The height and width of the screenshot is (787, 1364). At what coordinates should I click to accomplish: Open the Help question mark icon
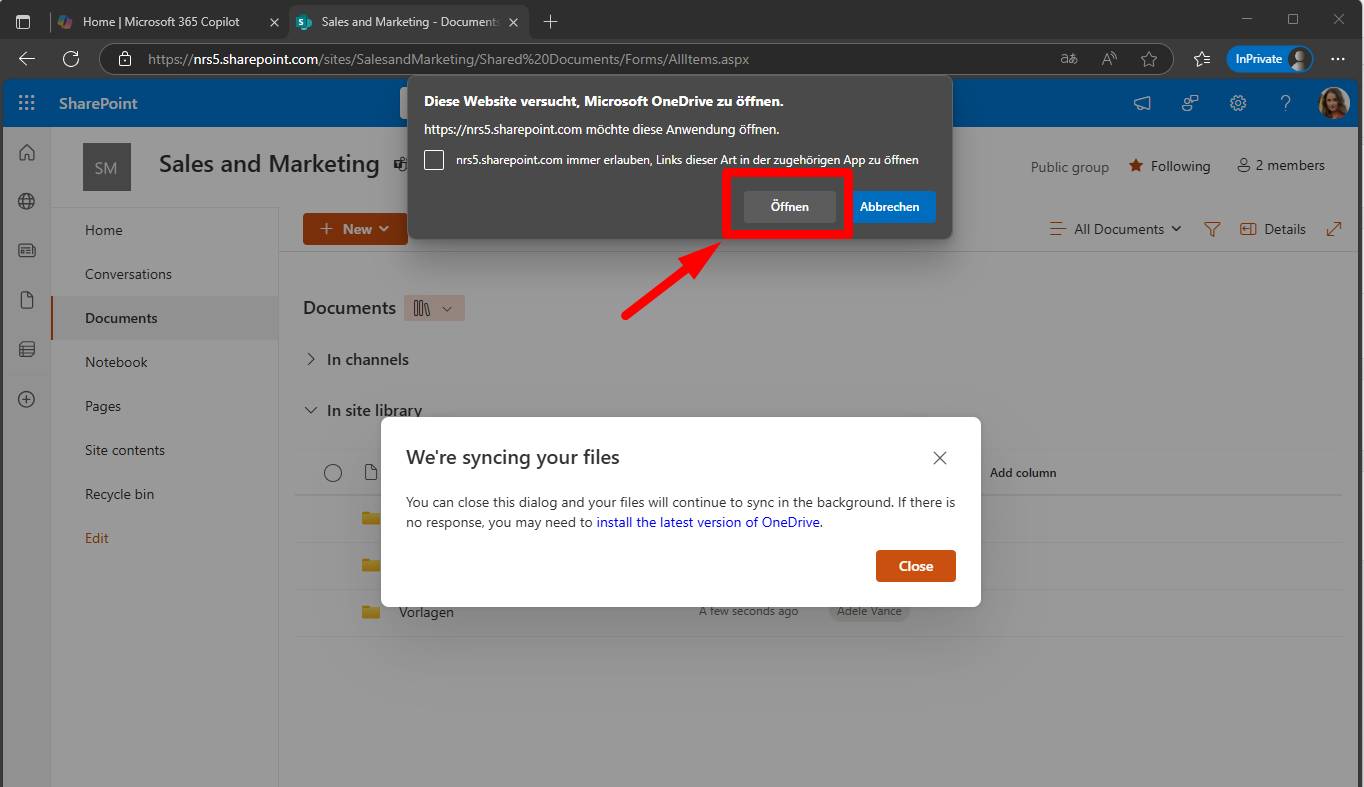[1286, 103]
